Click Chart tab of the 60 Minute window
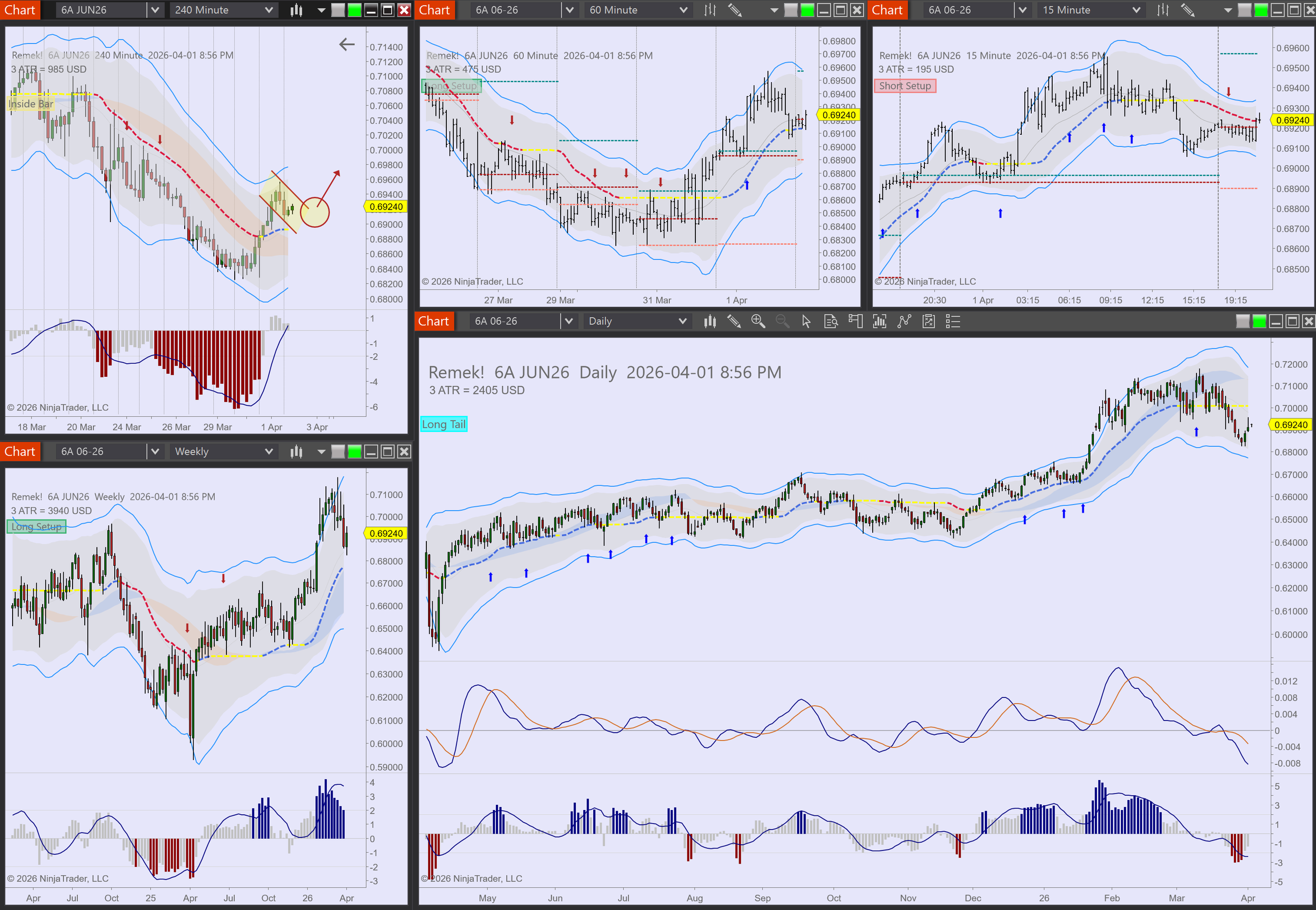The width and height of the screenshot is (1316, 910). click(x=434, y=11)
